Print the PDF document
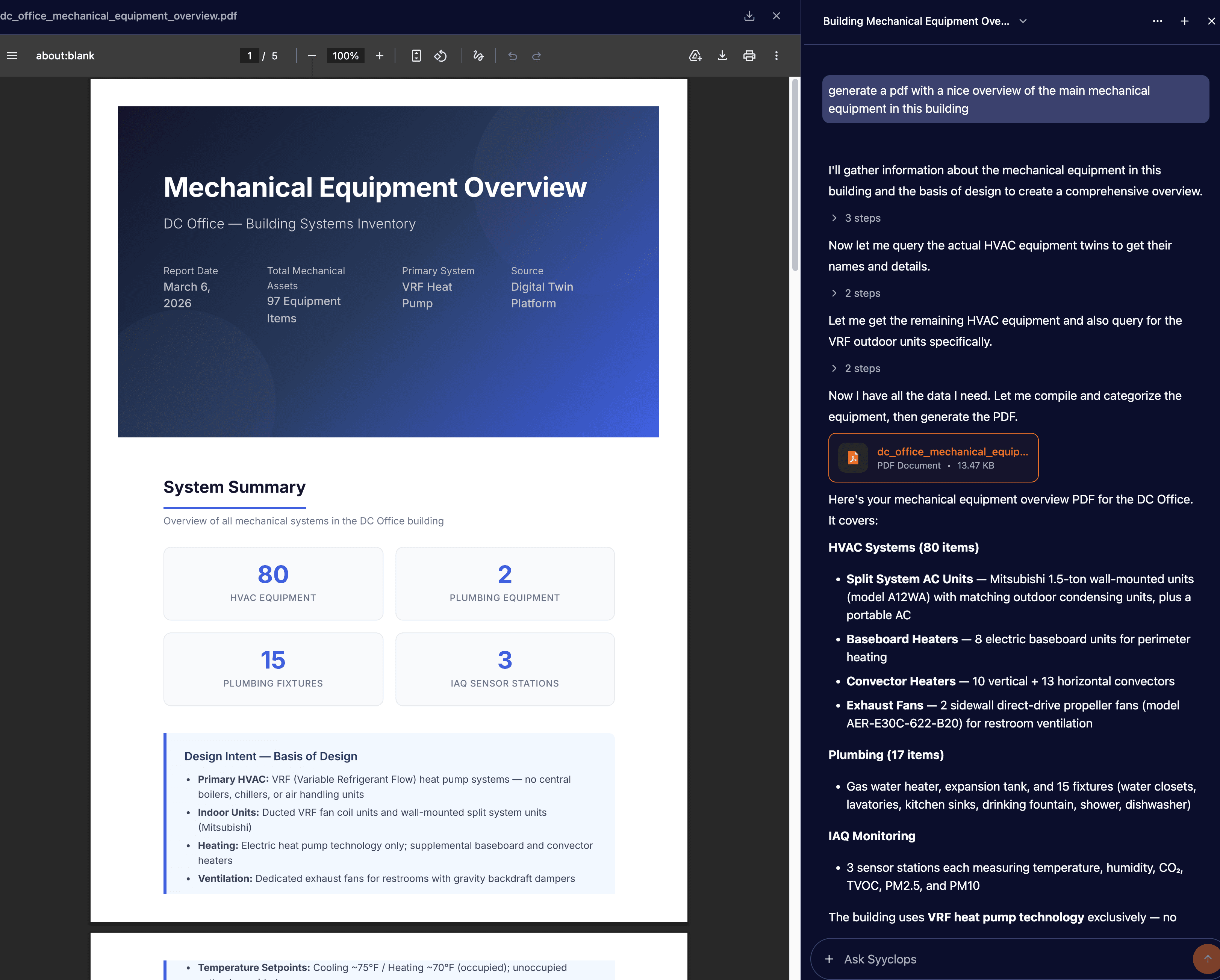Viewport: 1220px width, 980px height. 749,56
